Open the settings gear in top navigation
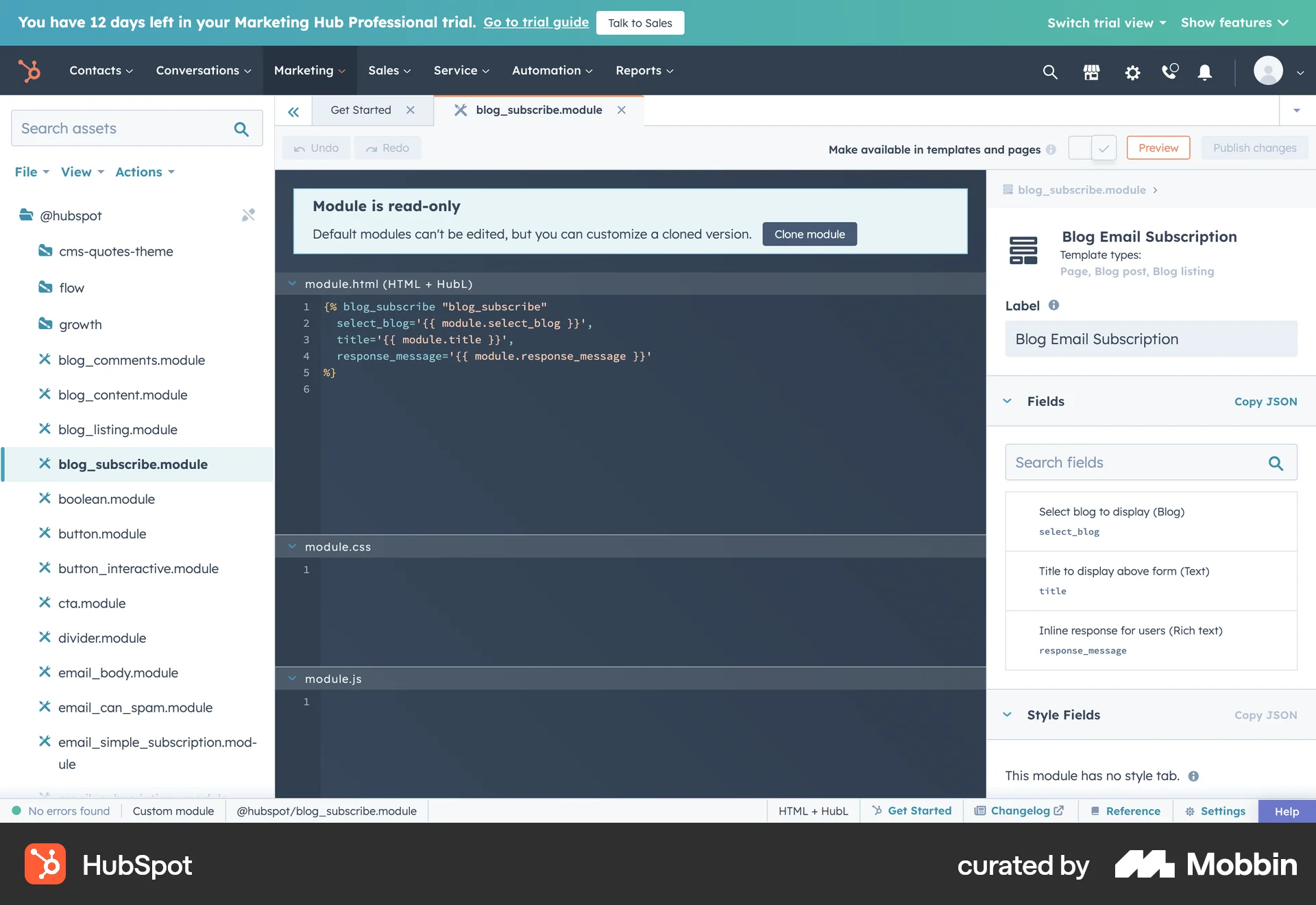 (1132, 71)
